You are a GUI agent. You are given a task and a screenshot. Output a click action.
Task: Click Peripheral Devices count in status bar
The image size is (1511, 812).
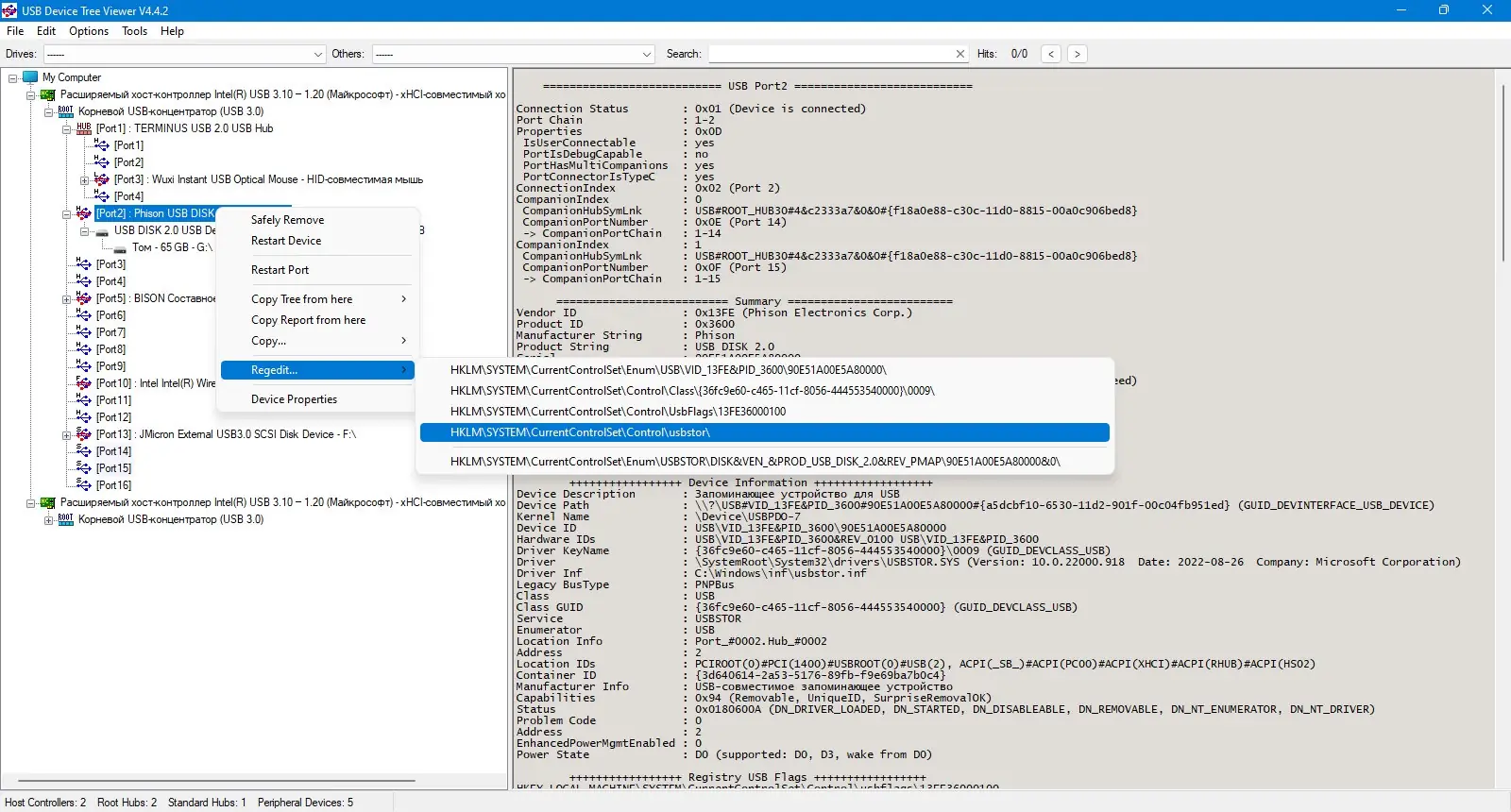tap(305, 803)
